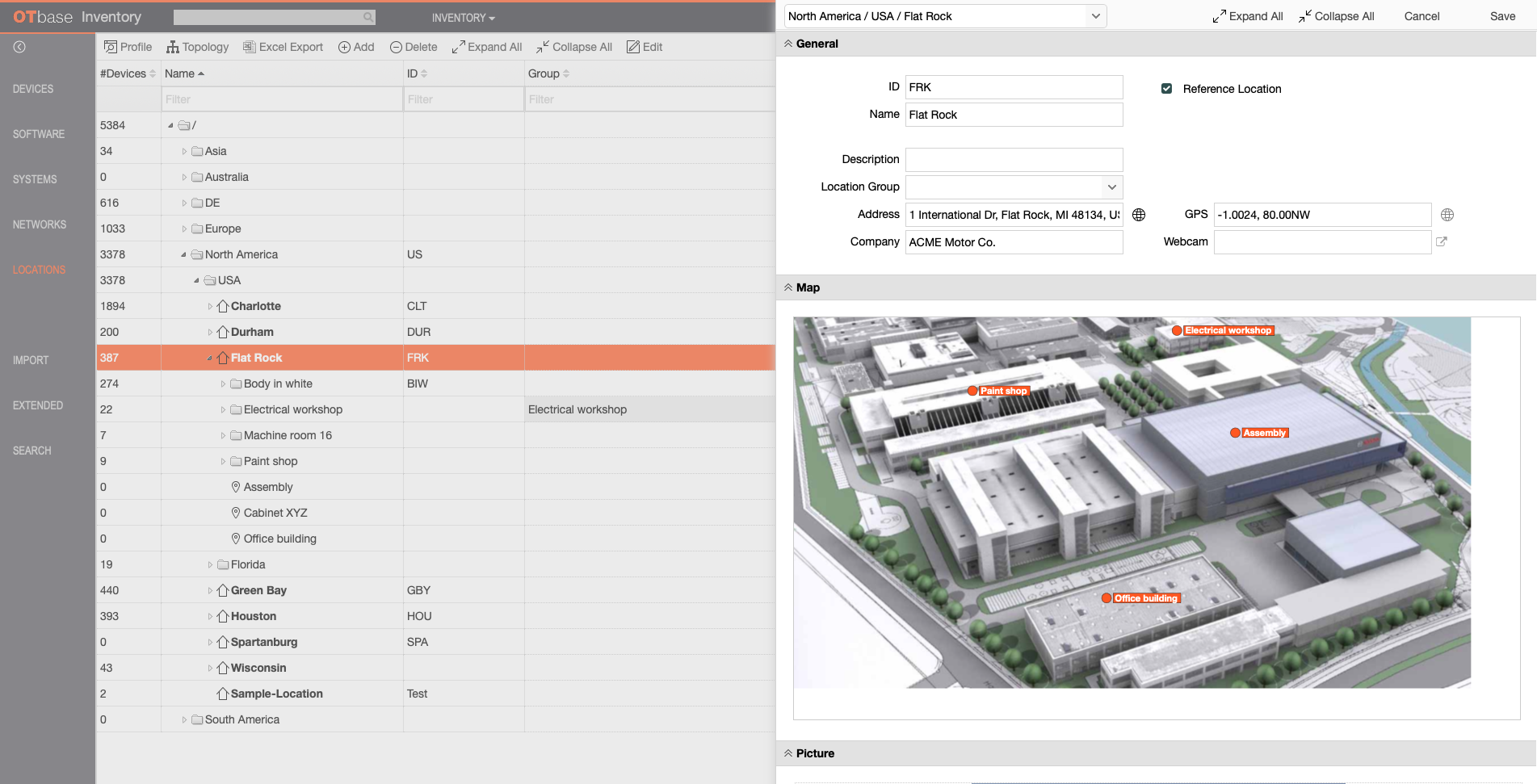Viewport: 1537px width, 784px height.
Task: Expand the Europe tree folder
Action: click(184, 228)
